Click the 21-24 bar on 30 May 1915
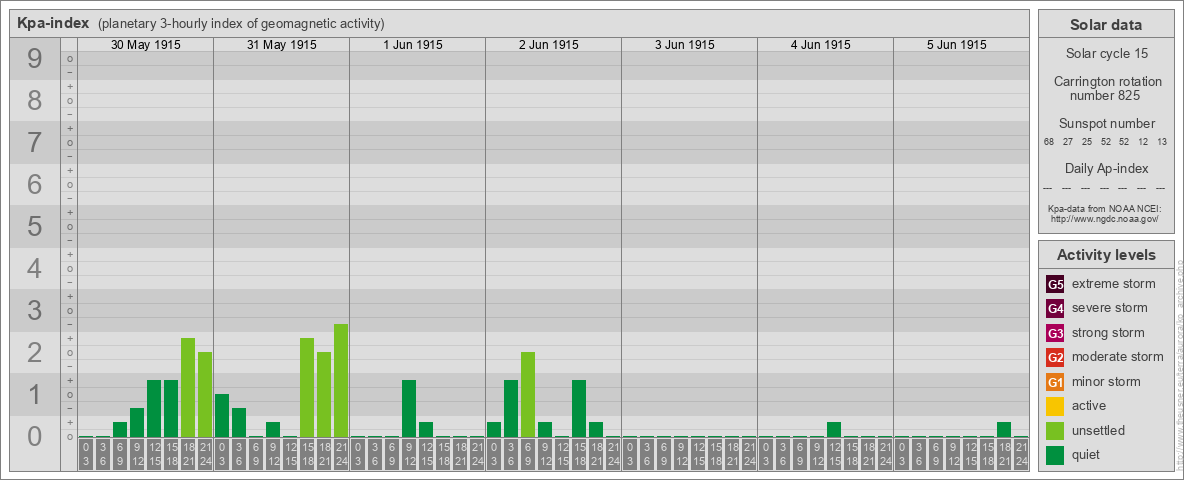The width and height of the screenshot is (1184, 480). tap(205, 395)
